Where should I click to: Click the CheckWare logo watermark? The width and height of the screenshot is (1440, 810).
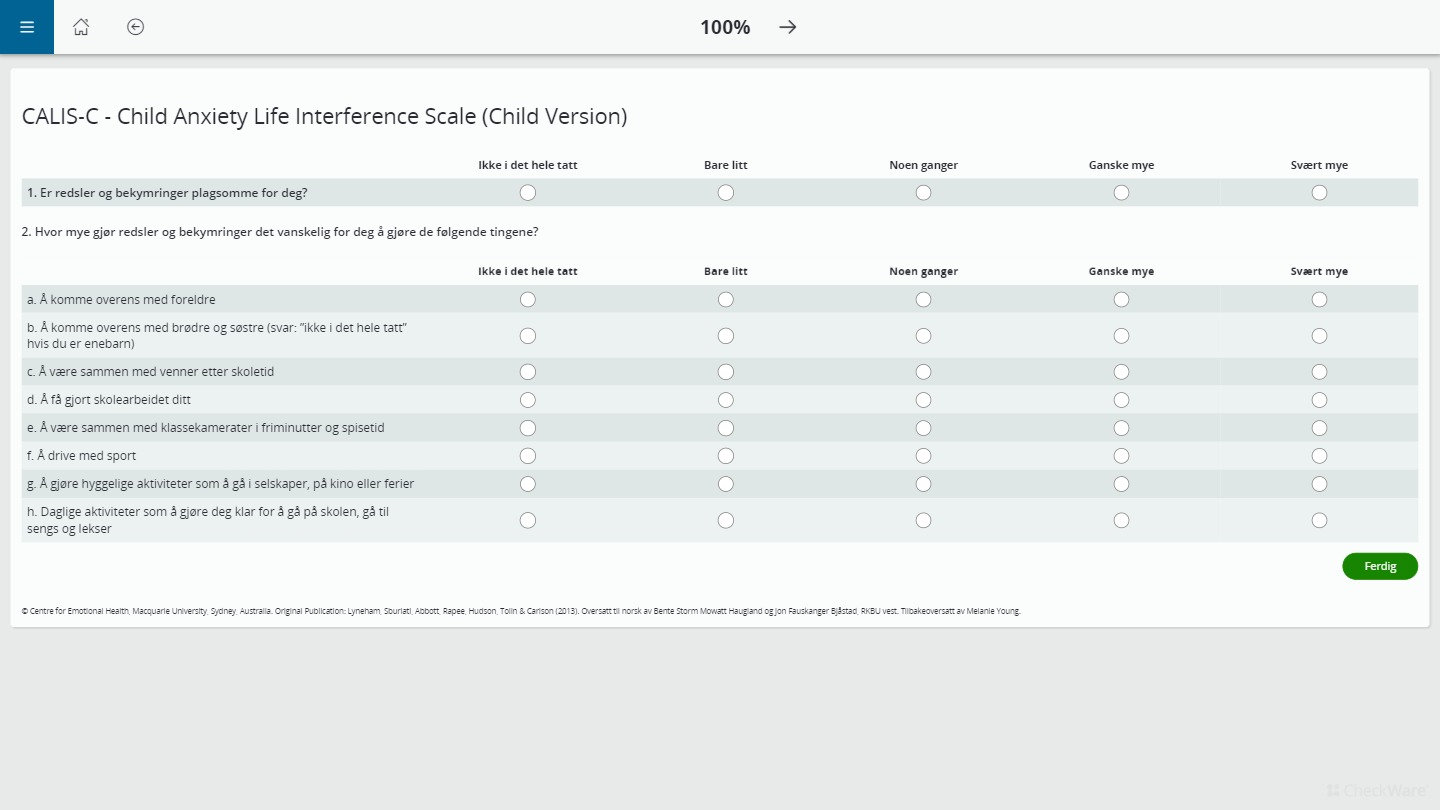tap(1376, 790)
